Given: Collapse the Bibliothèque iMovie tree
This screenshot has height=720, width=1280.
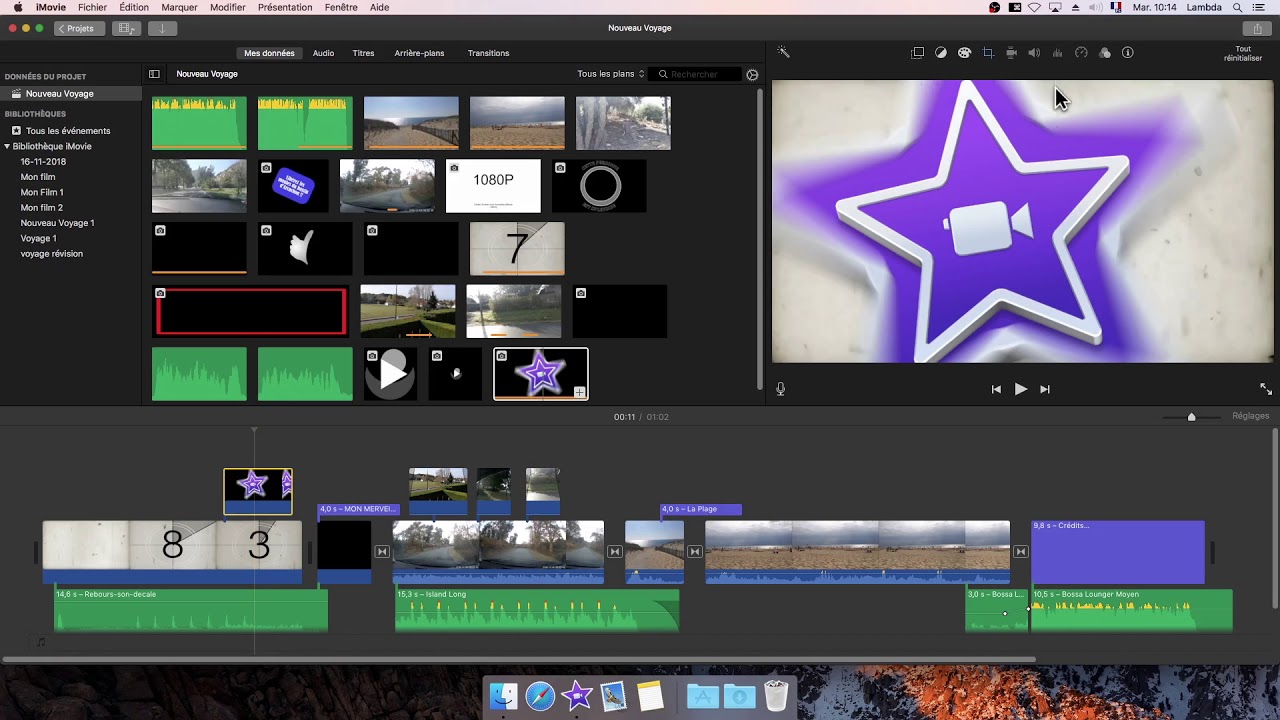Looking at the screenshot, I should pos(7,146).
